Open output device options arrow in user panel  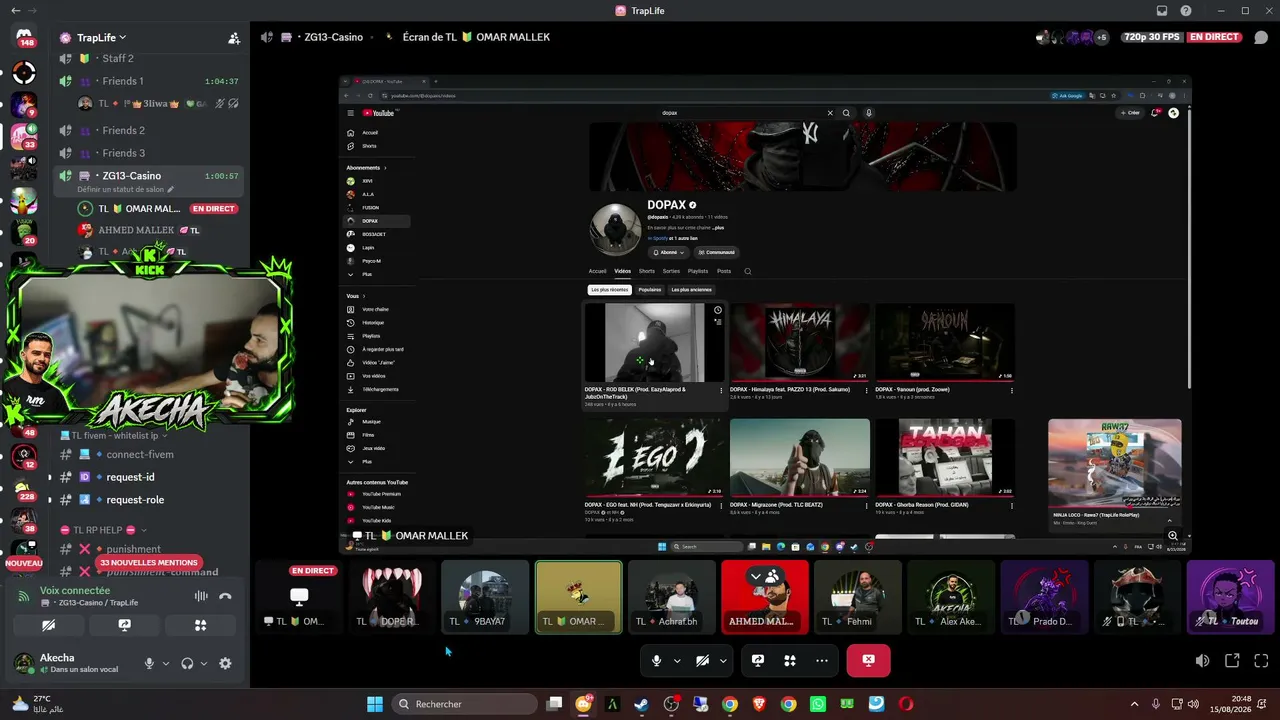click(204, 663)
